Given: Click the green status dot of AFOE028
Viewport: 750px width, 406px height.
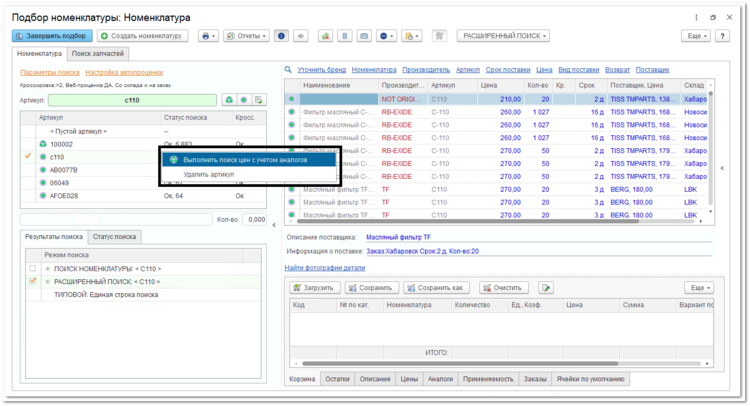Looking at the screenshot, I should [43, 196].
